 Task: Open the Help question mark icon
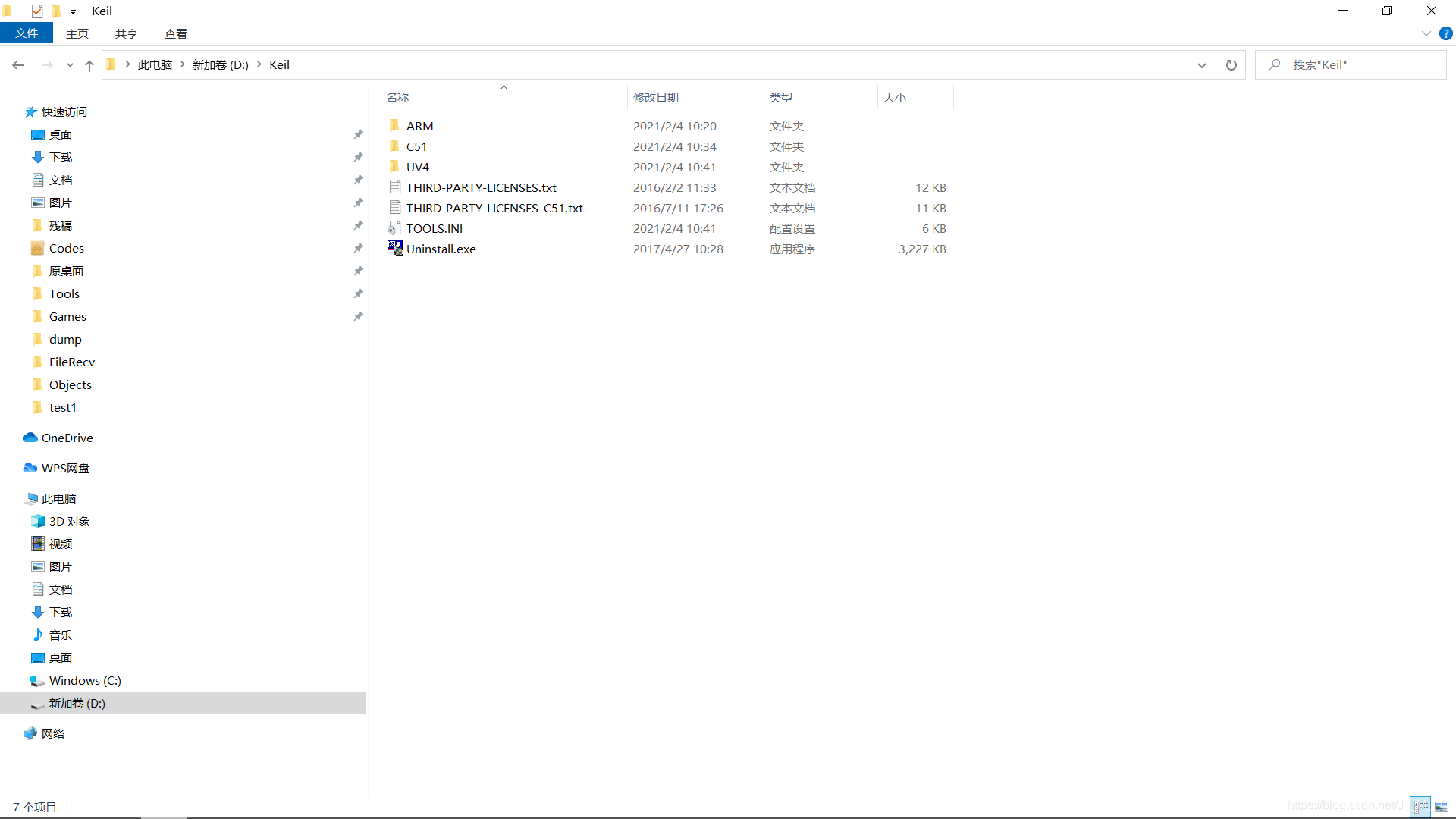(x=1446, y=33)
